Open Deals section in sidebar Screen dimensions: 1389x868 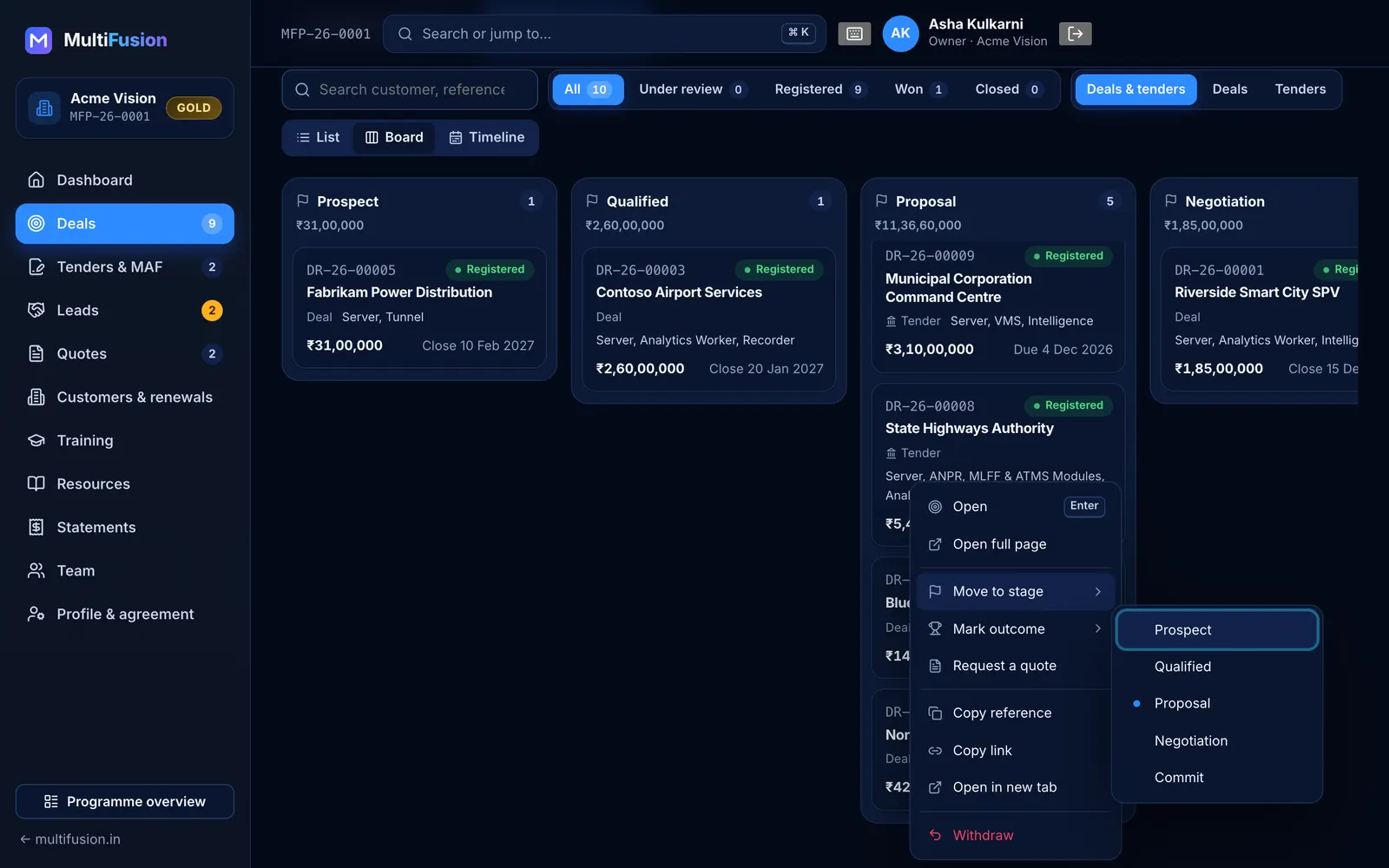pos(125,224)
